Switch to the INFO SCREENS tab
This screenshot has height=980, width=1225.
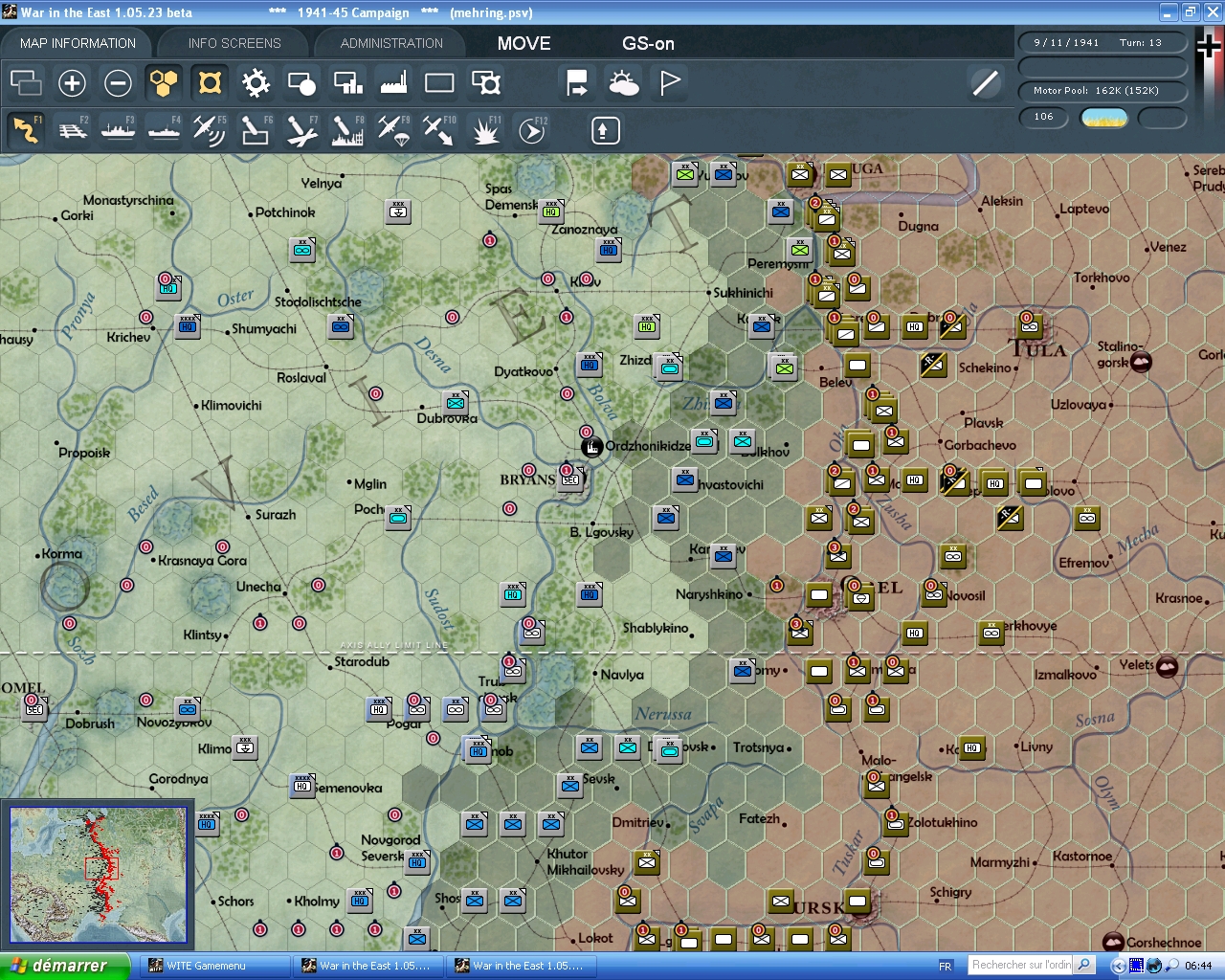pos(234,43)
